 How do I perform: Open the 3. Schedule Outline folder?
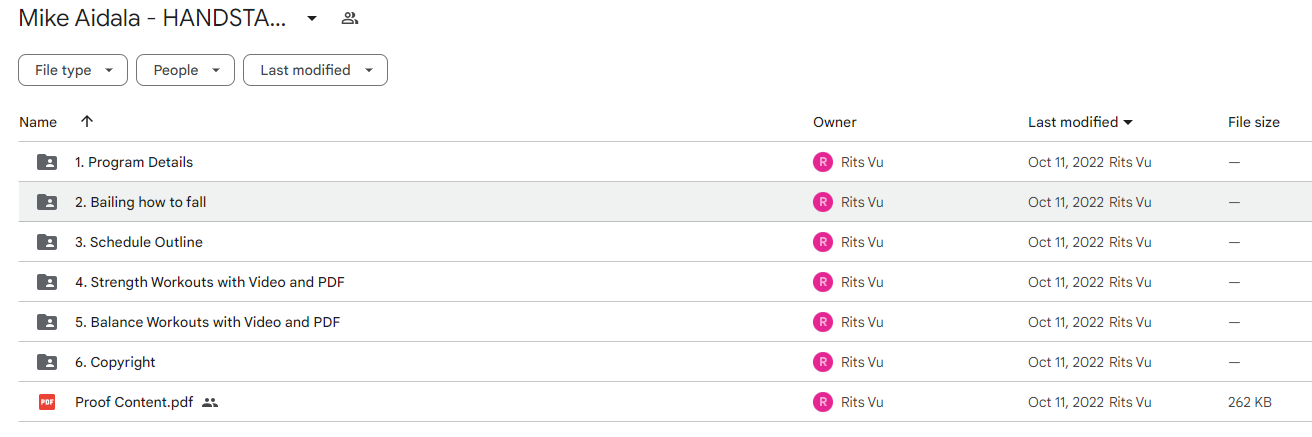[x=139, y=242]
